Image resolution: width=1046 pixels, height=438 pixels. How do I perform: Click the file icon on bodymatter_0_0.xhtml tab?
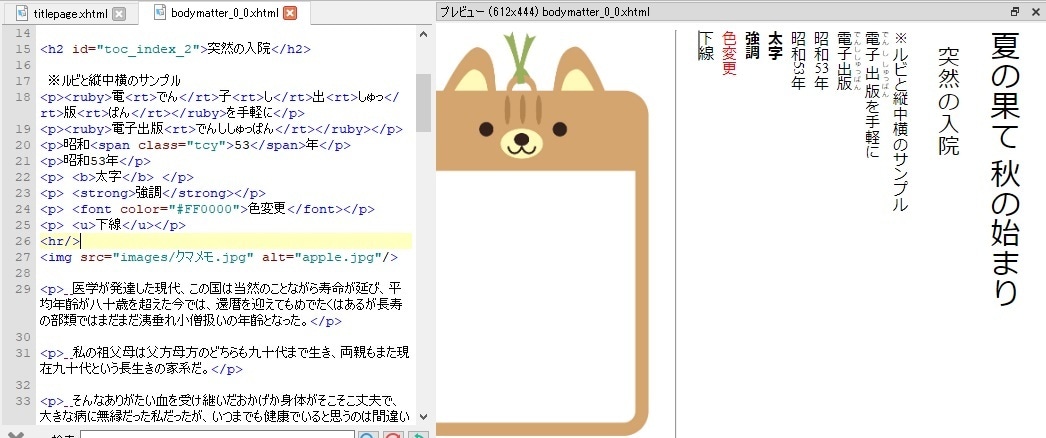[159, 13]
